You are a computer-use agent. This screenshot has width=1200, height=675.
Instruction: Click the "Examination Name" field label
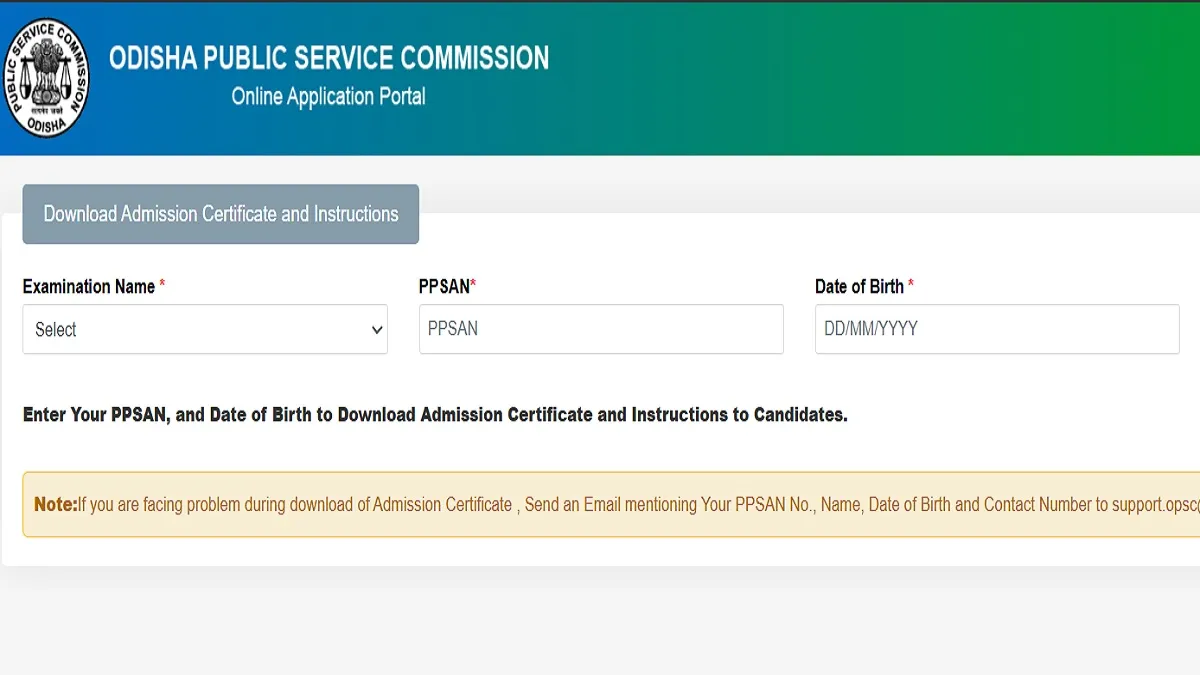(x=89, y=287)
